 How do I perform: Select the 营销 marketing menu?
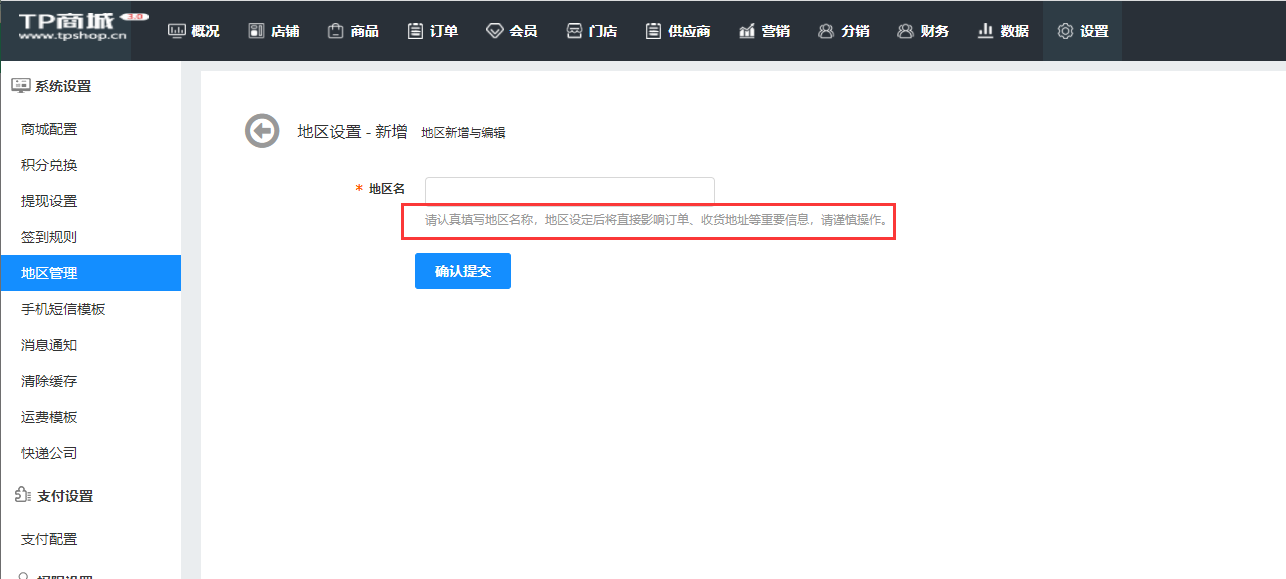tap(764, 31)
